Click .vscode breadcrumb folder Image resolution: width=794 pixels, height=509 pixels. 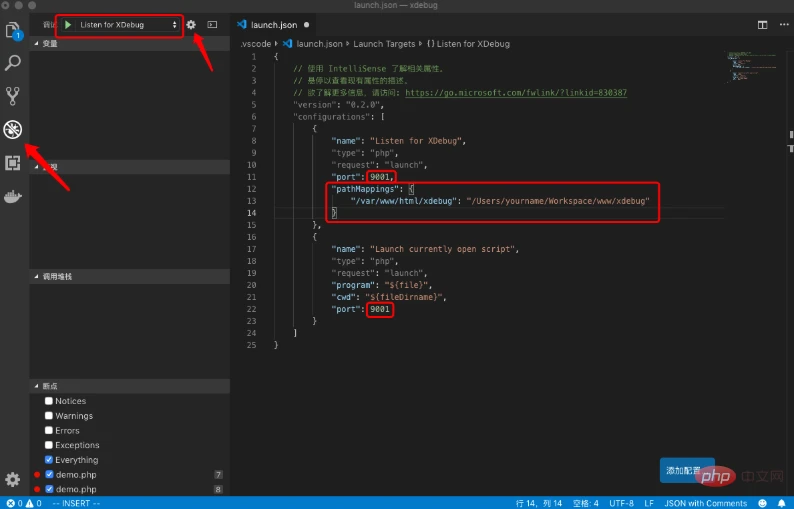tap(256, 44)
